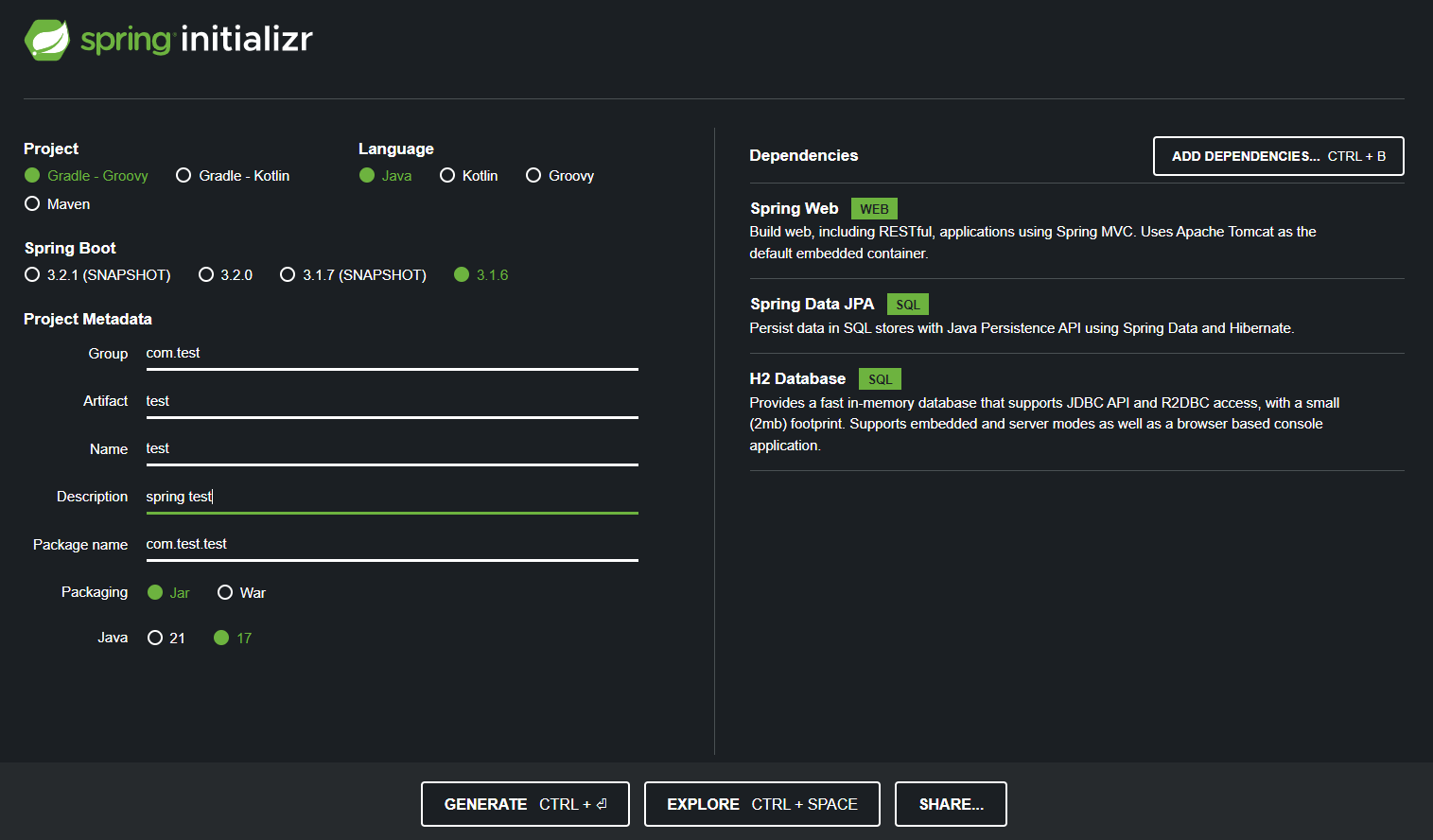The width and height of the screenshot is (1433, 840).
Task: Click the Spring Data JPA description text
Action: tap(1022, 329)
